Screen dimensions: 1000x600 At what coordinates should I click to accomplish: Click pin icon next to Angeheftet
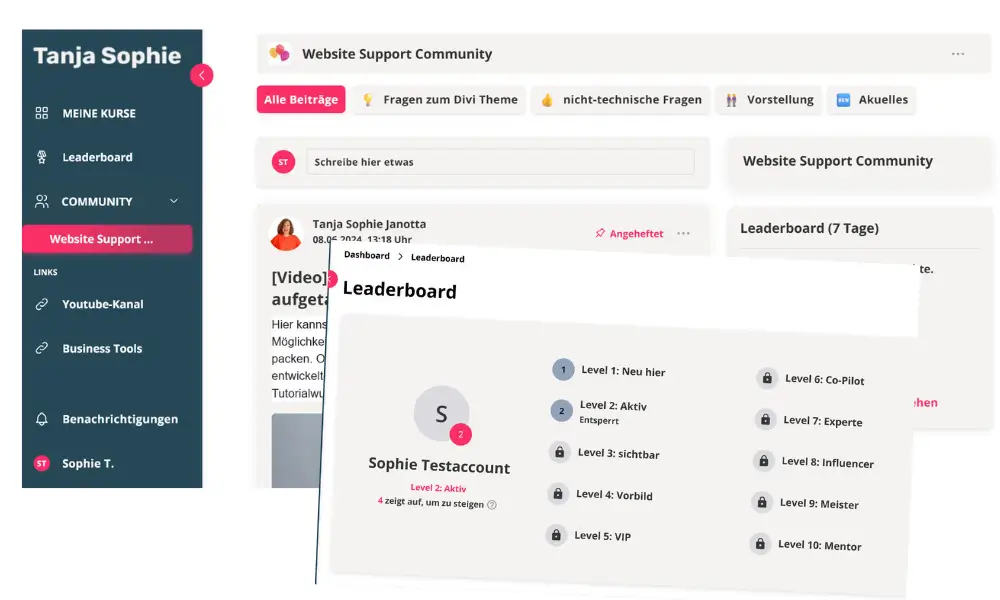600,233
